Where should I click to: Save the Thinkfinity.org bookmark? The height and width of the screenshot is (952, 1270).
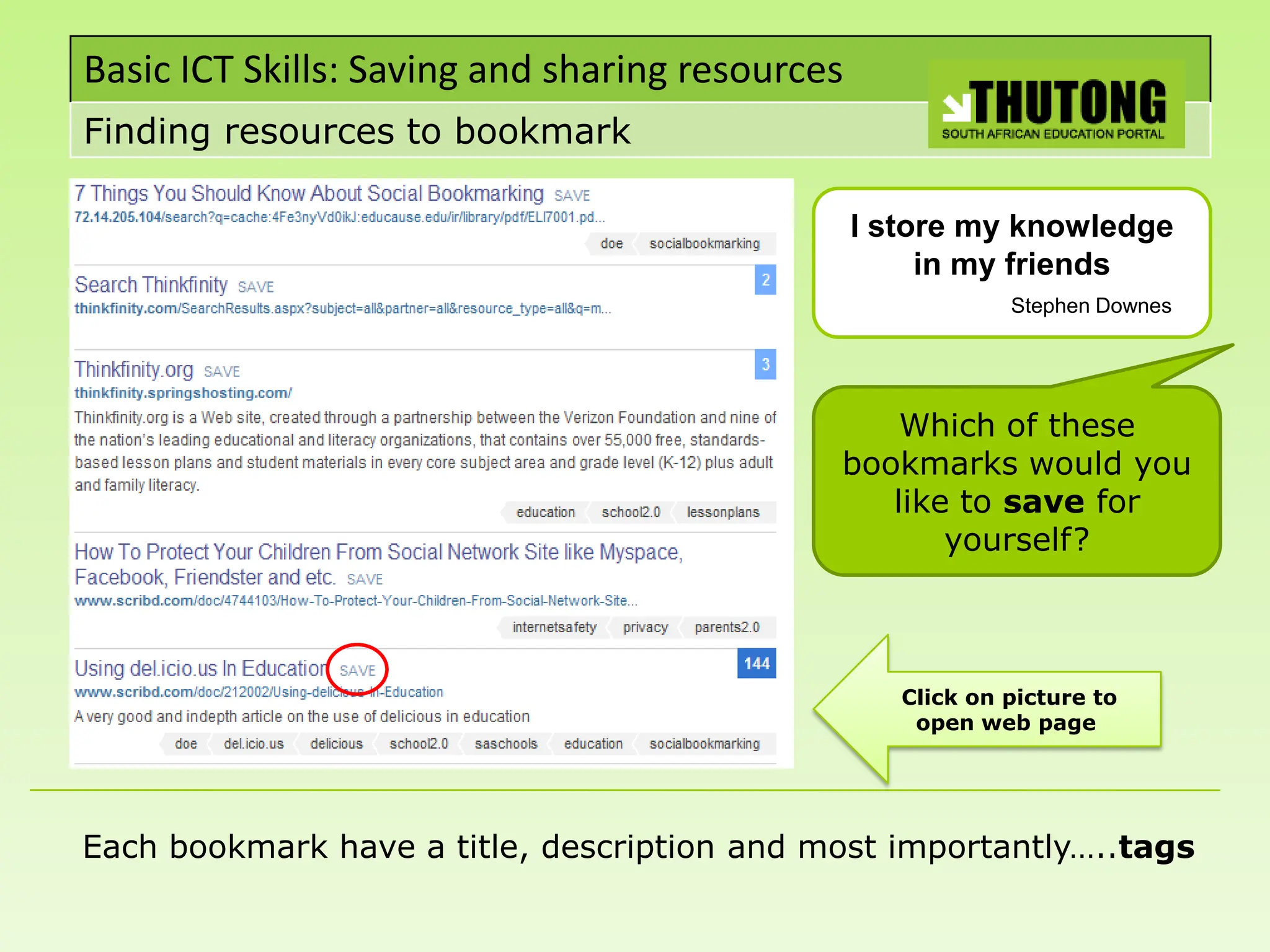point(221,371)
